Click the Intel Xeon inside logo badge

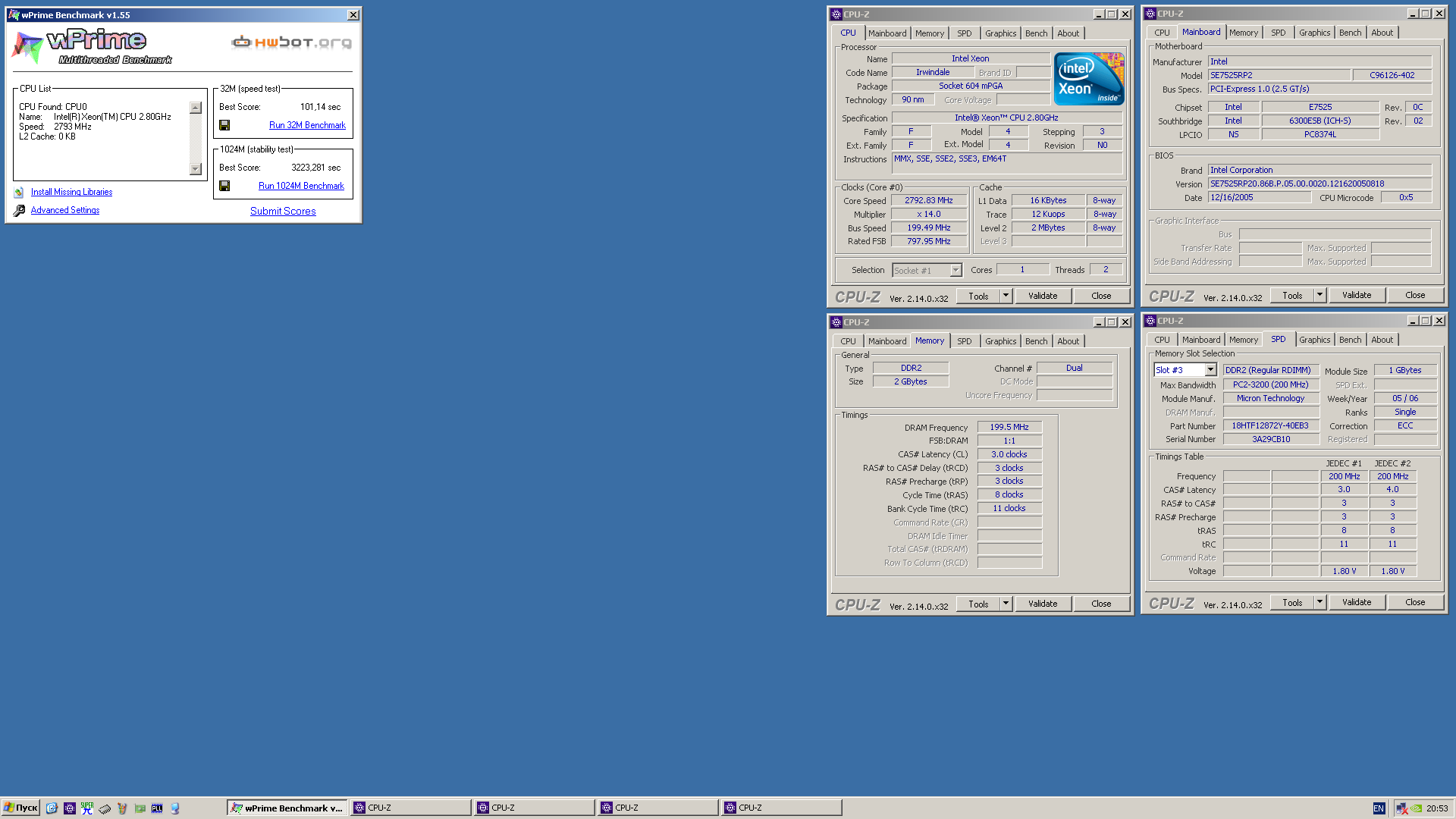(x=1089, y=79)
